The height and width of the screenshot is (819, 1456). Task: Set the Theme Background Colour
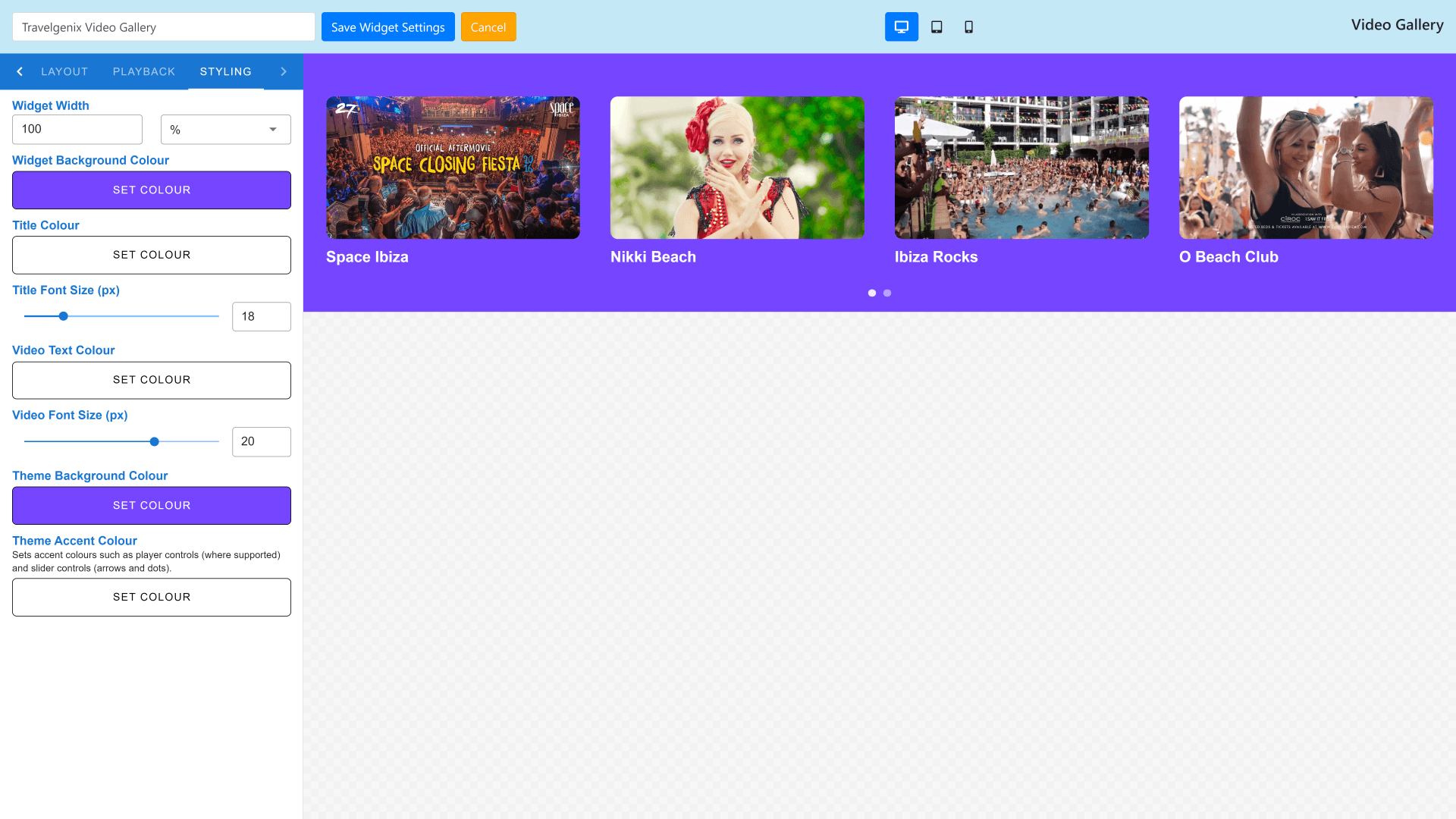152,505
